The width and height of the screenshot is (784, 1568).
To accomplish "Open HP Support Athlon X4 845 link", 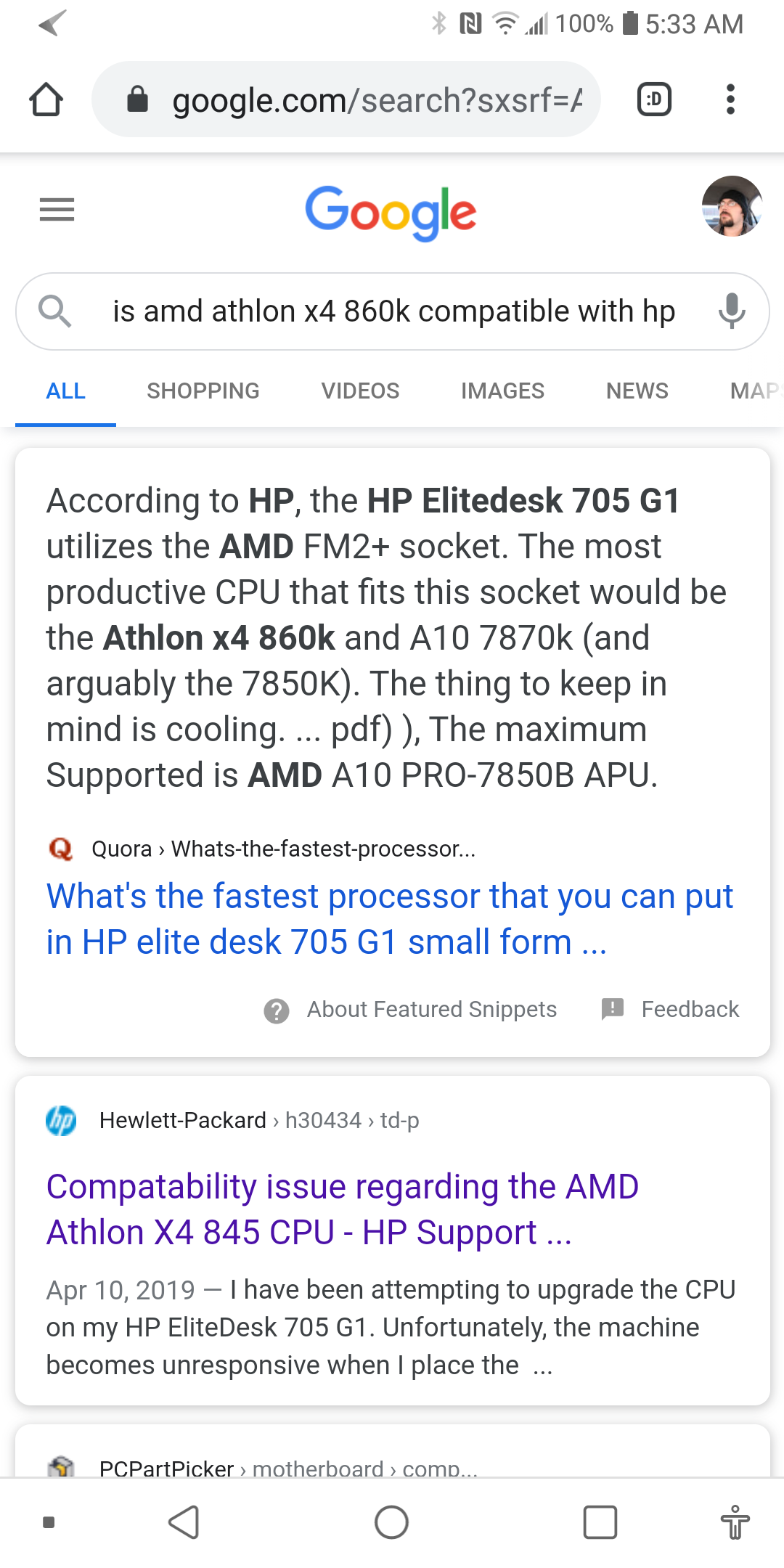I will [x=342, y=1209].
